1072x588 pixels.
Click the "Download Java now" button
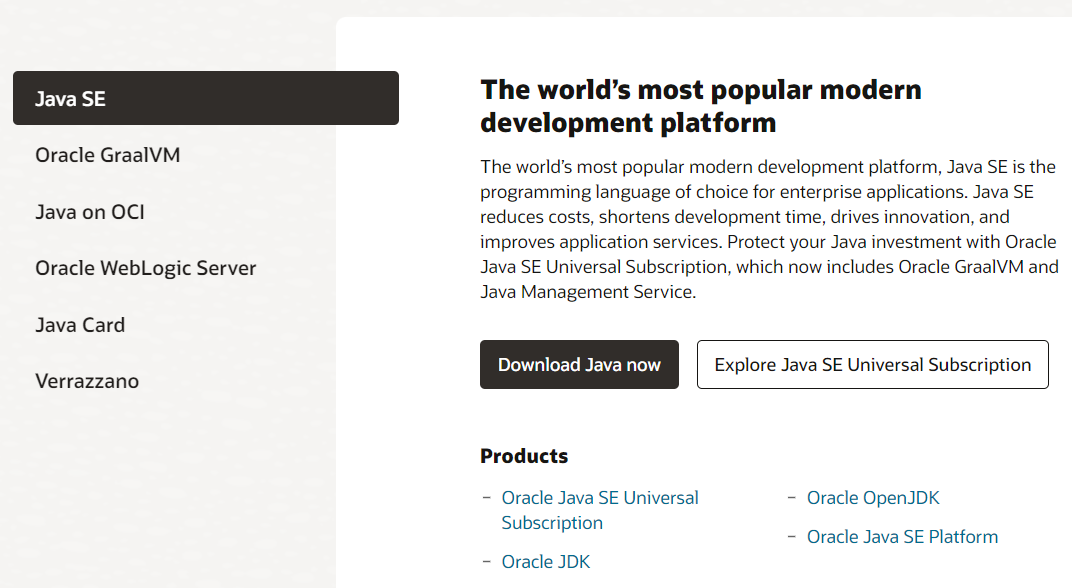point(579,364)
